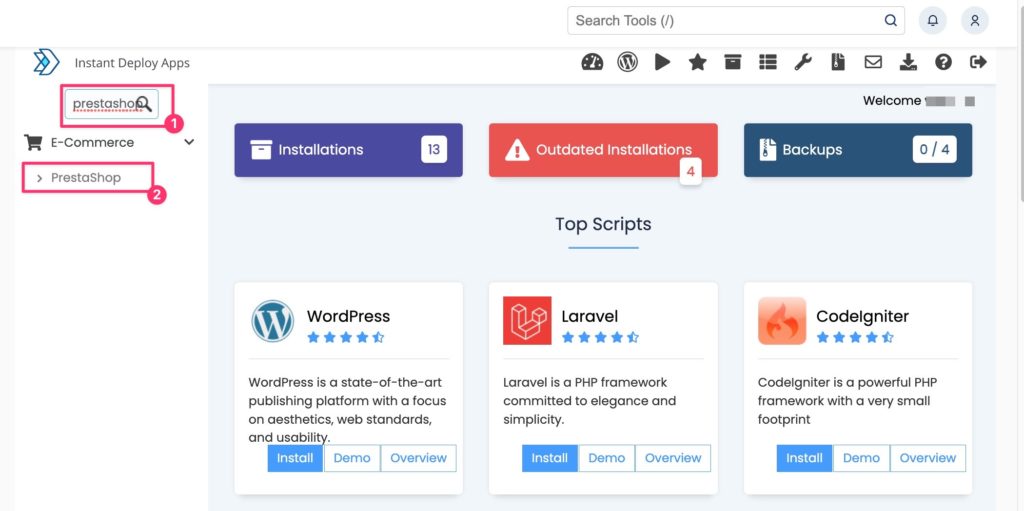Image resolution: width=1024 pixels, height=511 pixels.
Task: Click the logout arrow icon
Action: click(978, 62)
